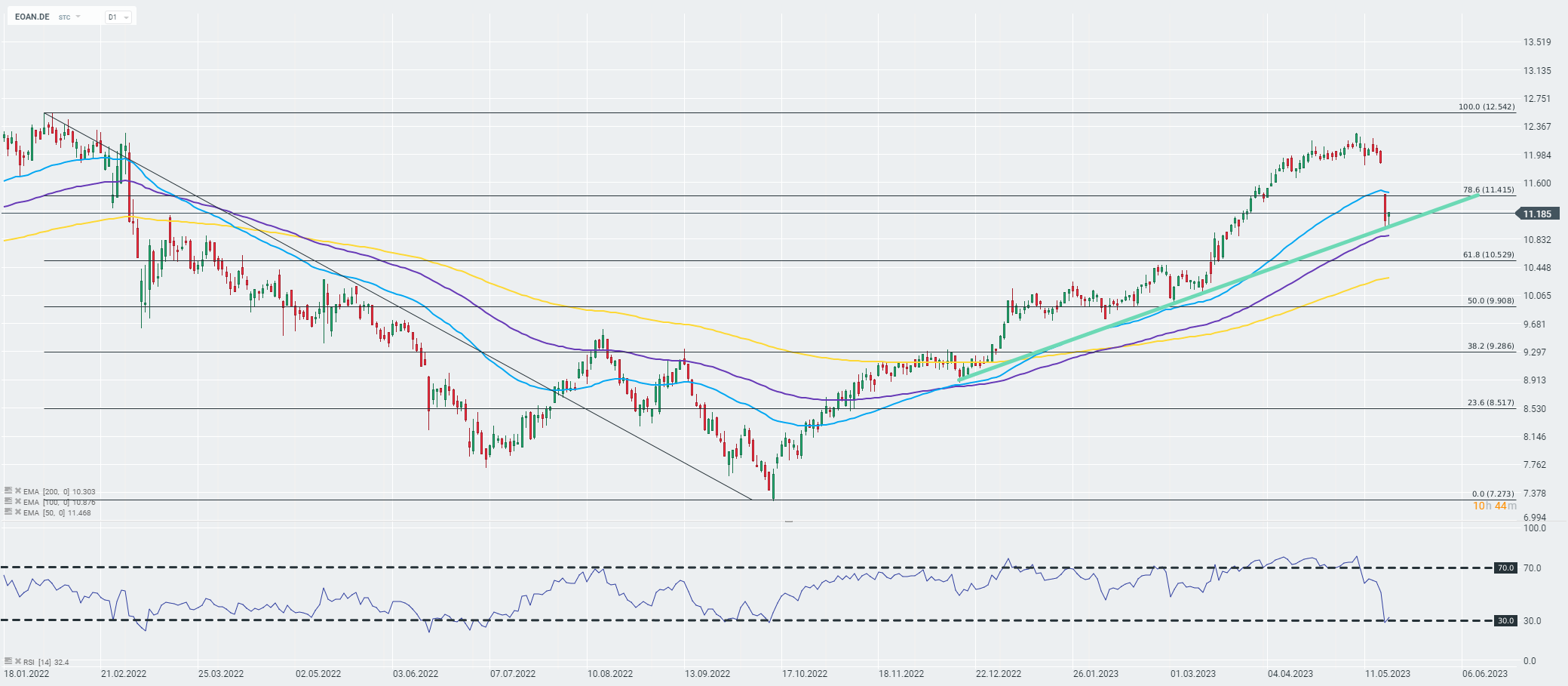
Task: Remove the RSI 14 indicator
Action: pos(17,661)
